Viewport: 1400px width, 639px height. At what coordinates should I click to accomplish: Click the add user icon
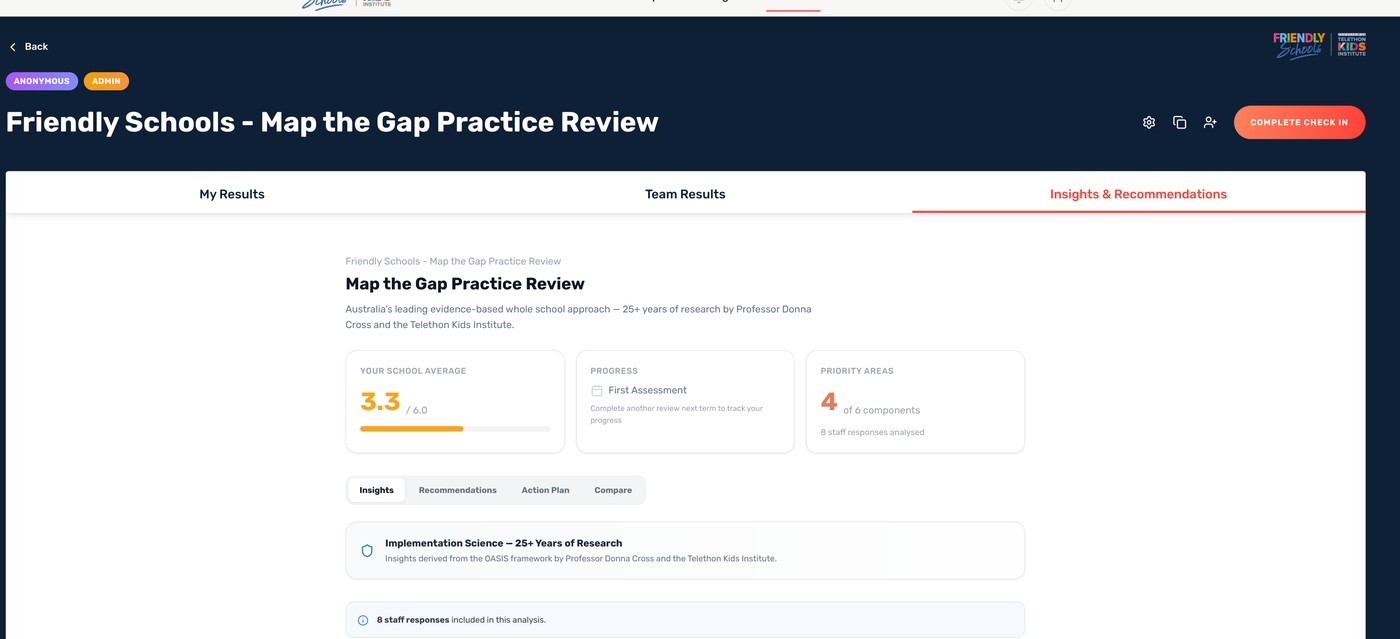pyautogui.click(x=1210, y=122)
